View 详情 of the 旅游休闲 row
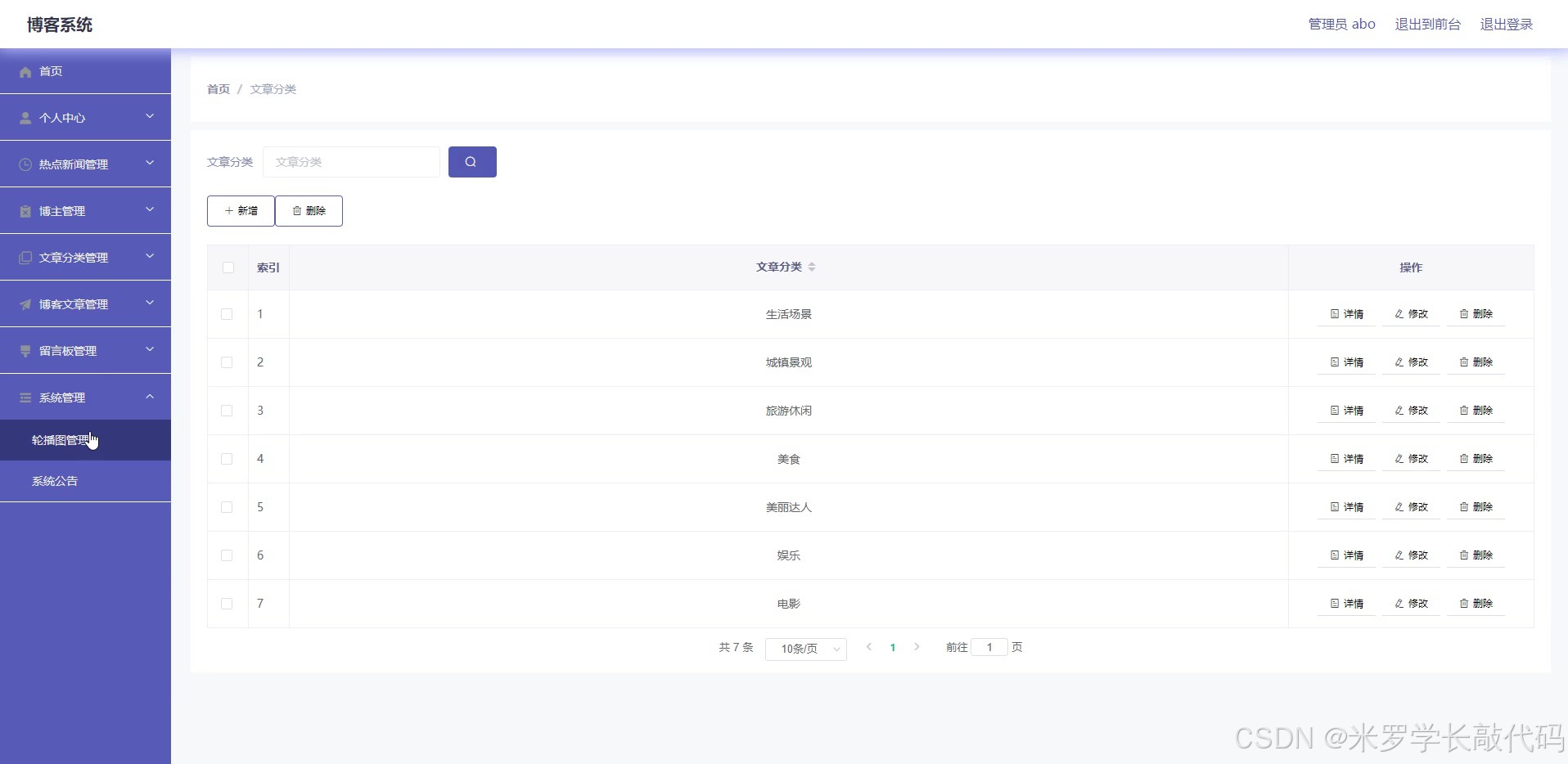1568x764 pixels. tap(1346, 411)
